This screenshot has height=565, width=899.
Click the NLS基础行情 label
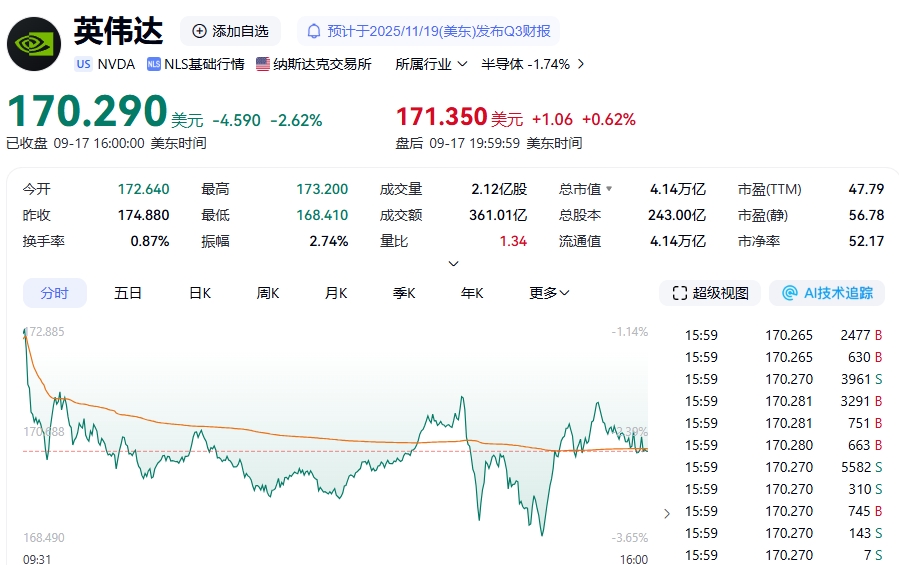coord(204,64)
